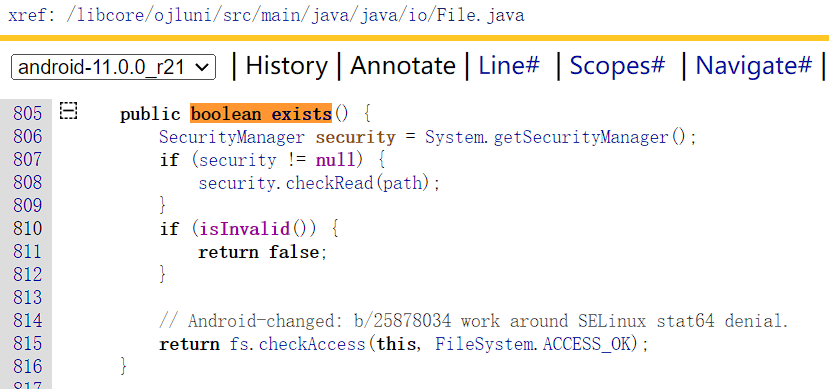Image resolution: width=829 pixels, height=389 pixels.
Task: Open the src directory link
Action: point(237,15)
